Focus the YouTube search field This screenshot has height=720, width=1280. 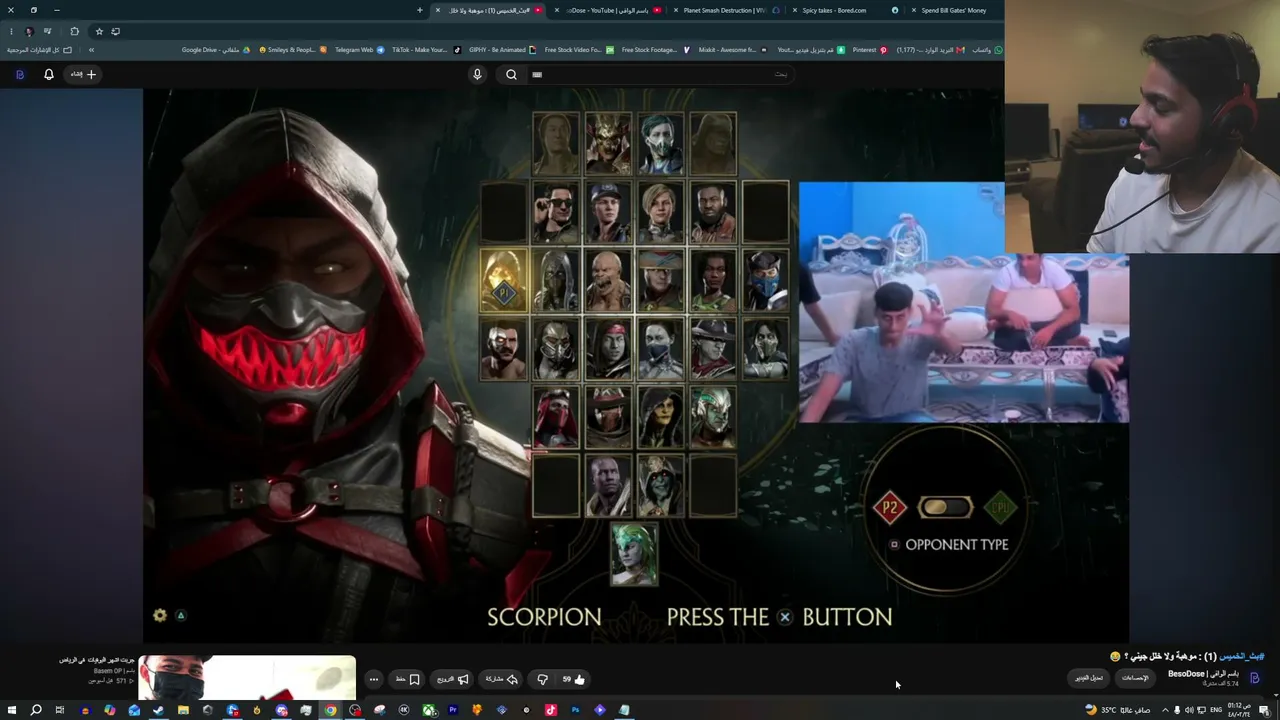pos(660,74)
